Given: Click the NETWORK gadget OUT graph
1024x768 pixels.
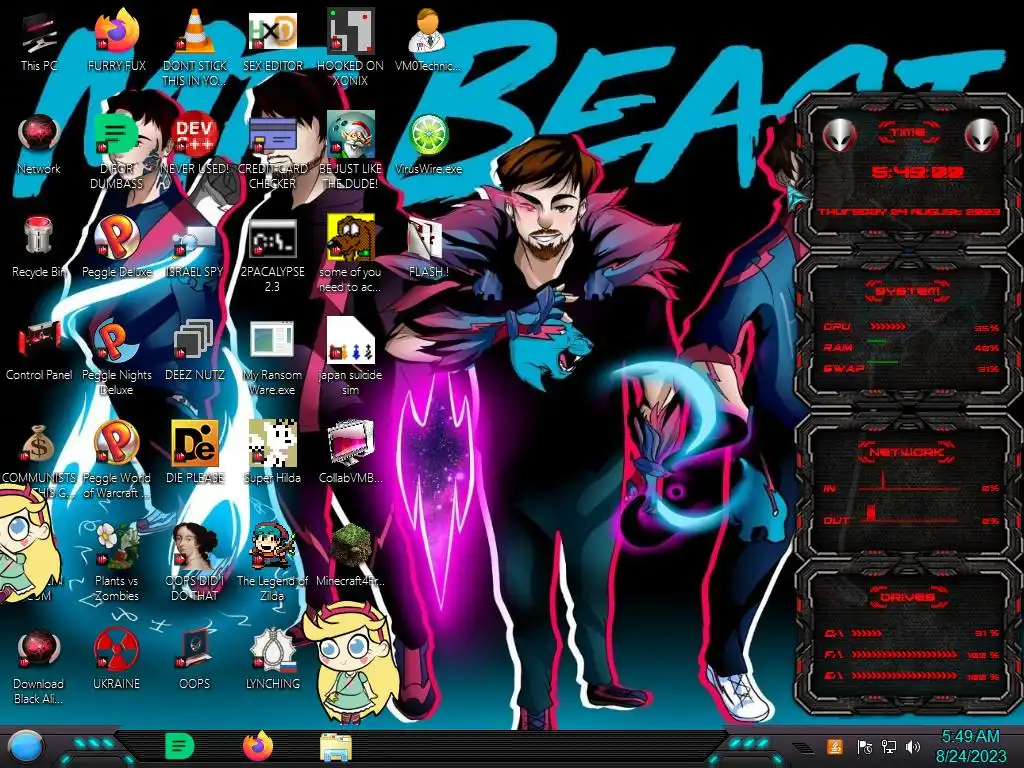Looking at the screenshot, I should pyautogui.click(x=909, y=513).
